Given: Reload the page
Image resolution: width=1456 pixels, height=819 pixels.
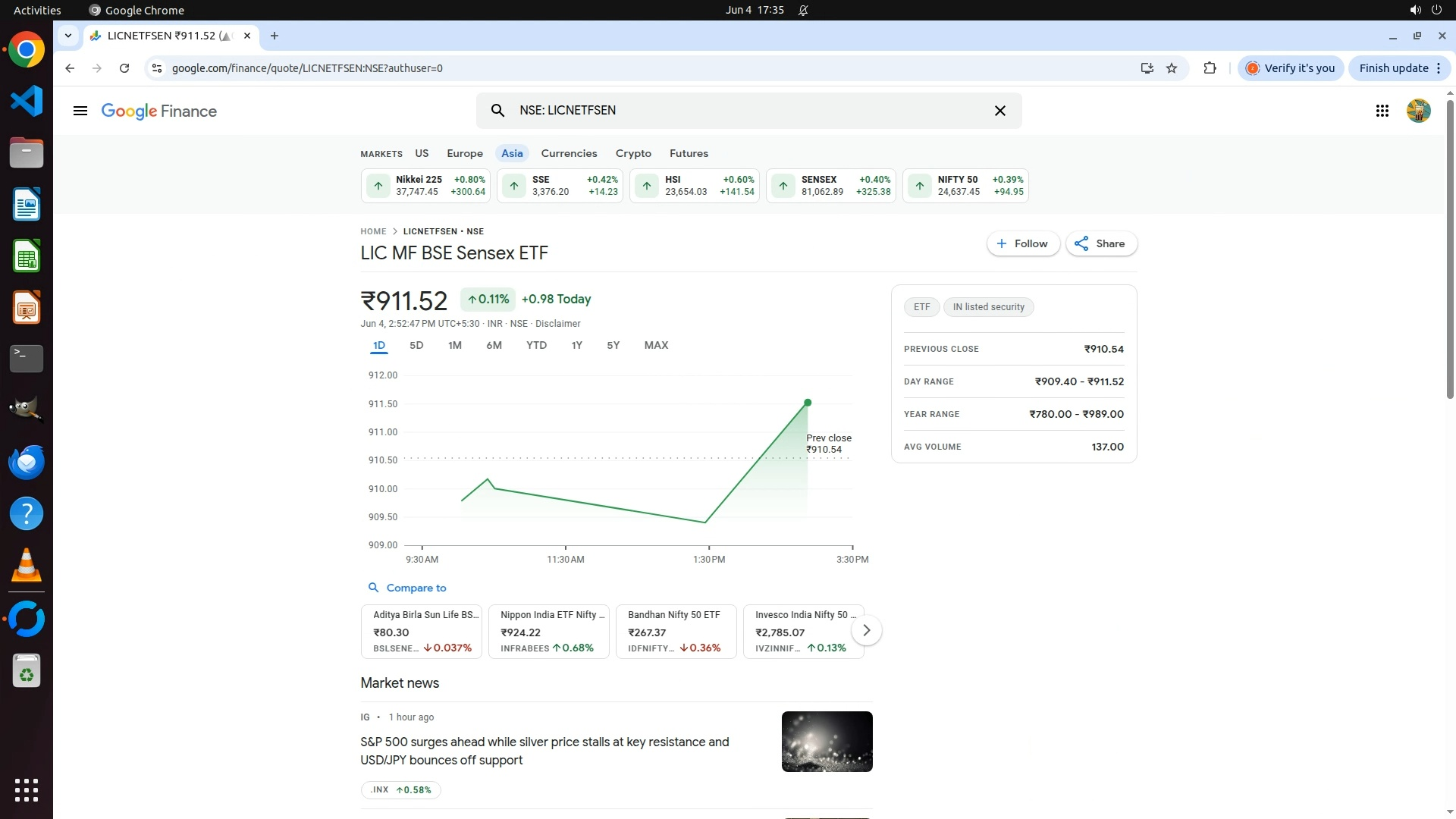Looking at the screenshot, I should (x=124, y=68).
